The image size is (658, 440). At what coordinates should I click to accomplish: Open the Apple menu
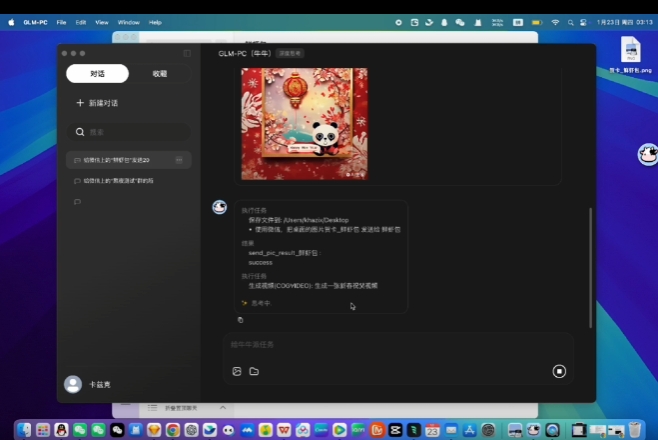(x=11, y=22)
